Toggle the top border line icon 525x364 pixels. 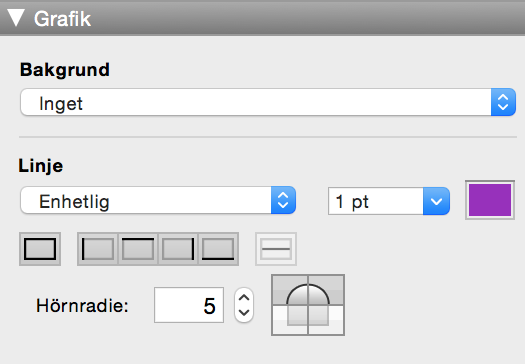tap(138, 249)
